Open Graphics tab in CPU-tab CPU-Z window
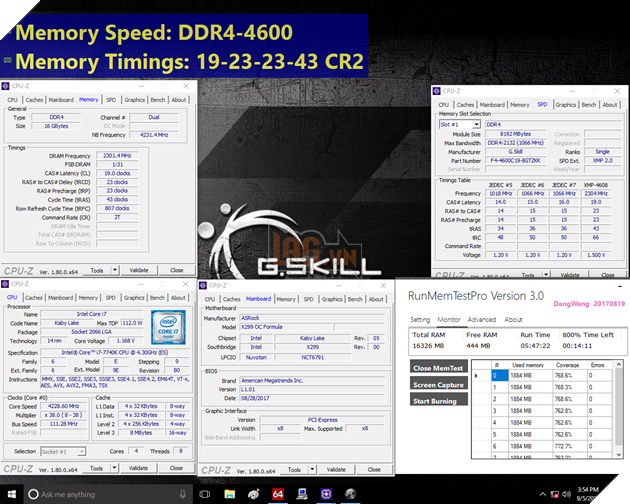The width and height of the screenshot is (630, 504). tap(134, 297)
